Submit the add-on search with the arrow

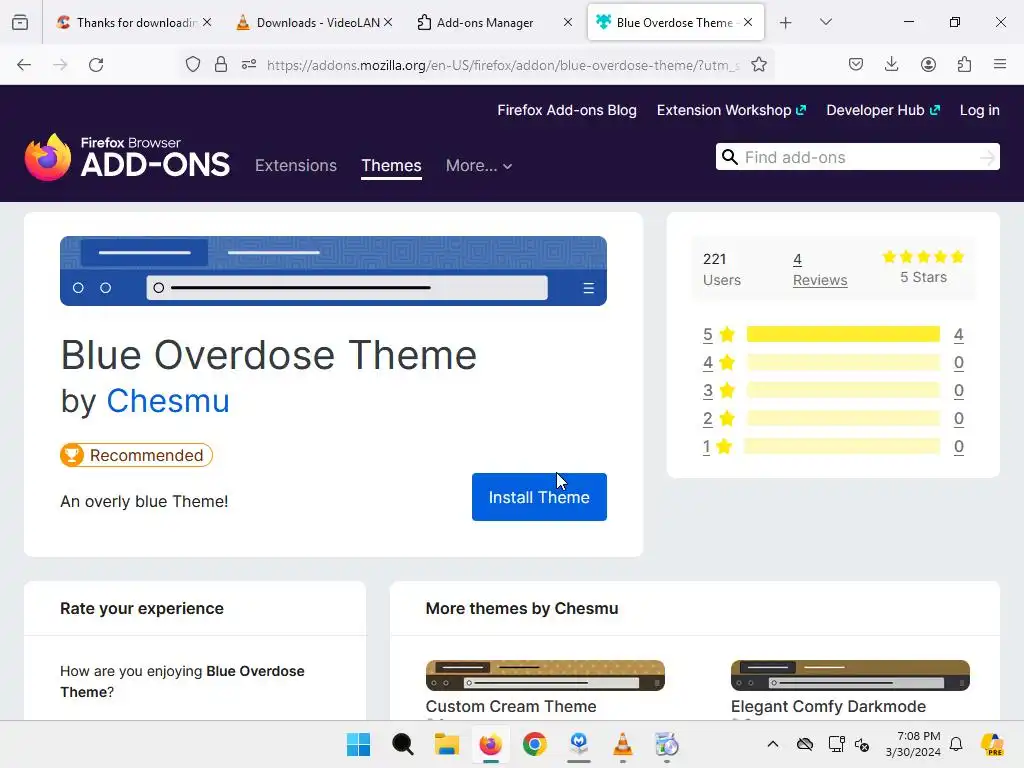[x=987, y=157]
